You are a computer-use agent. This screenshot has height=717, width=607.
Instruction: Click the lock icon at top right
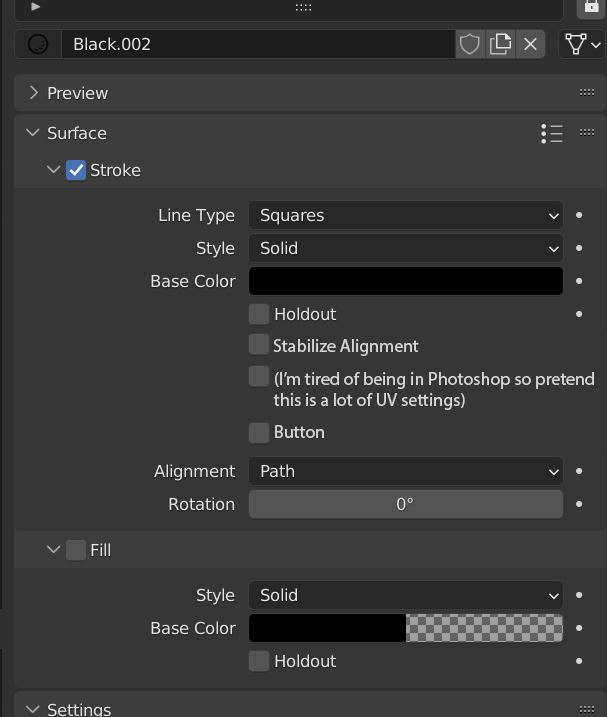(x=591, y=6)
